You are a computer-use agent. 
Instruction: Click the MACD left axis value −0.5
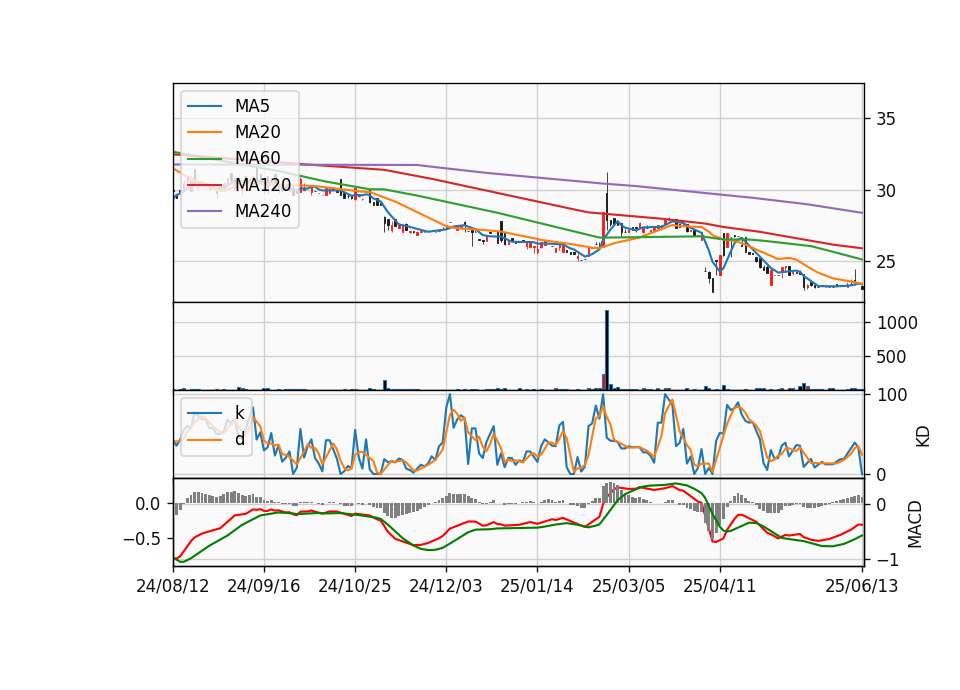pos(141,539)
